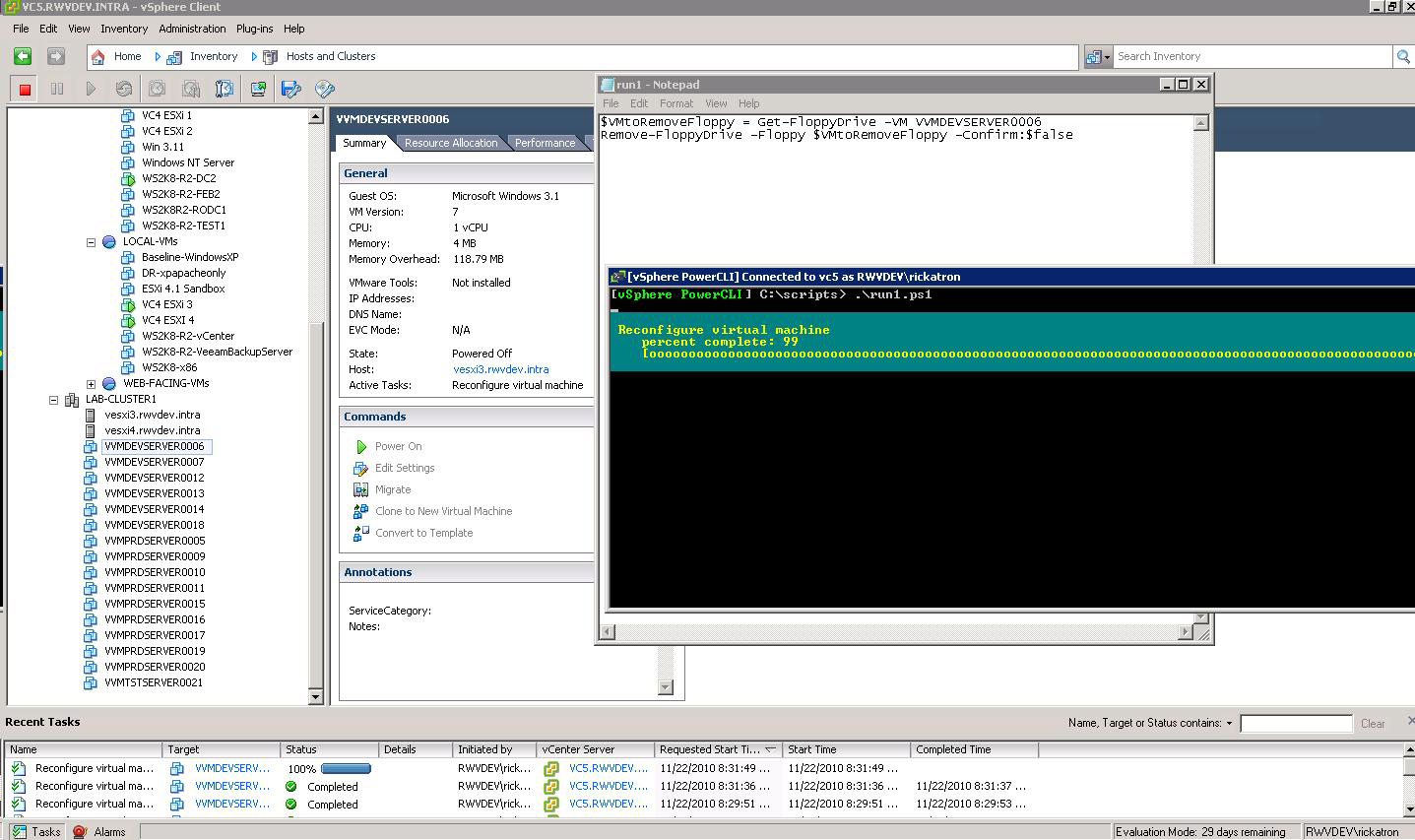
Task: Click the Power On (play) toolbar button
Action: (91, 89)
